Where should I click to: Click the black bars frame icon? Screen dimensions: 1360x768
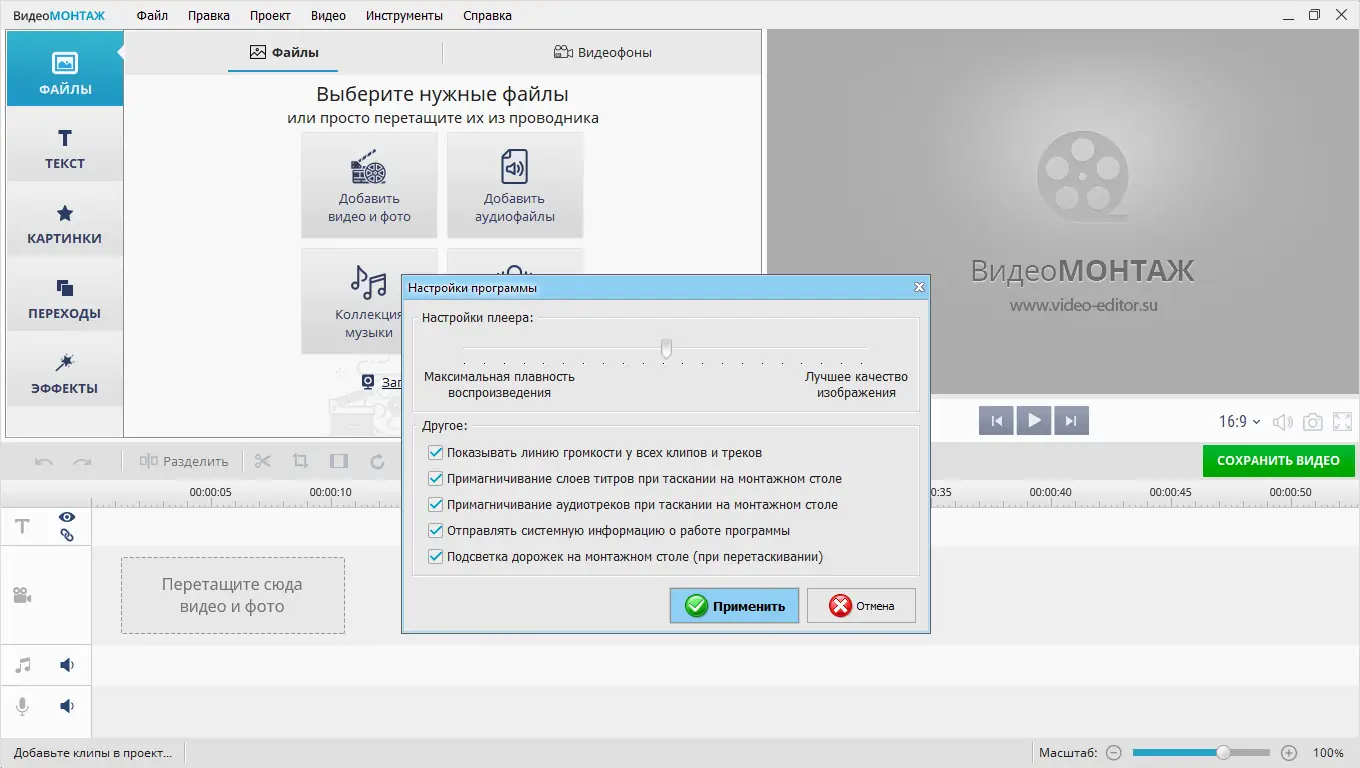(x=339, y=461)
